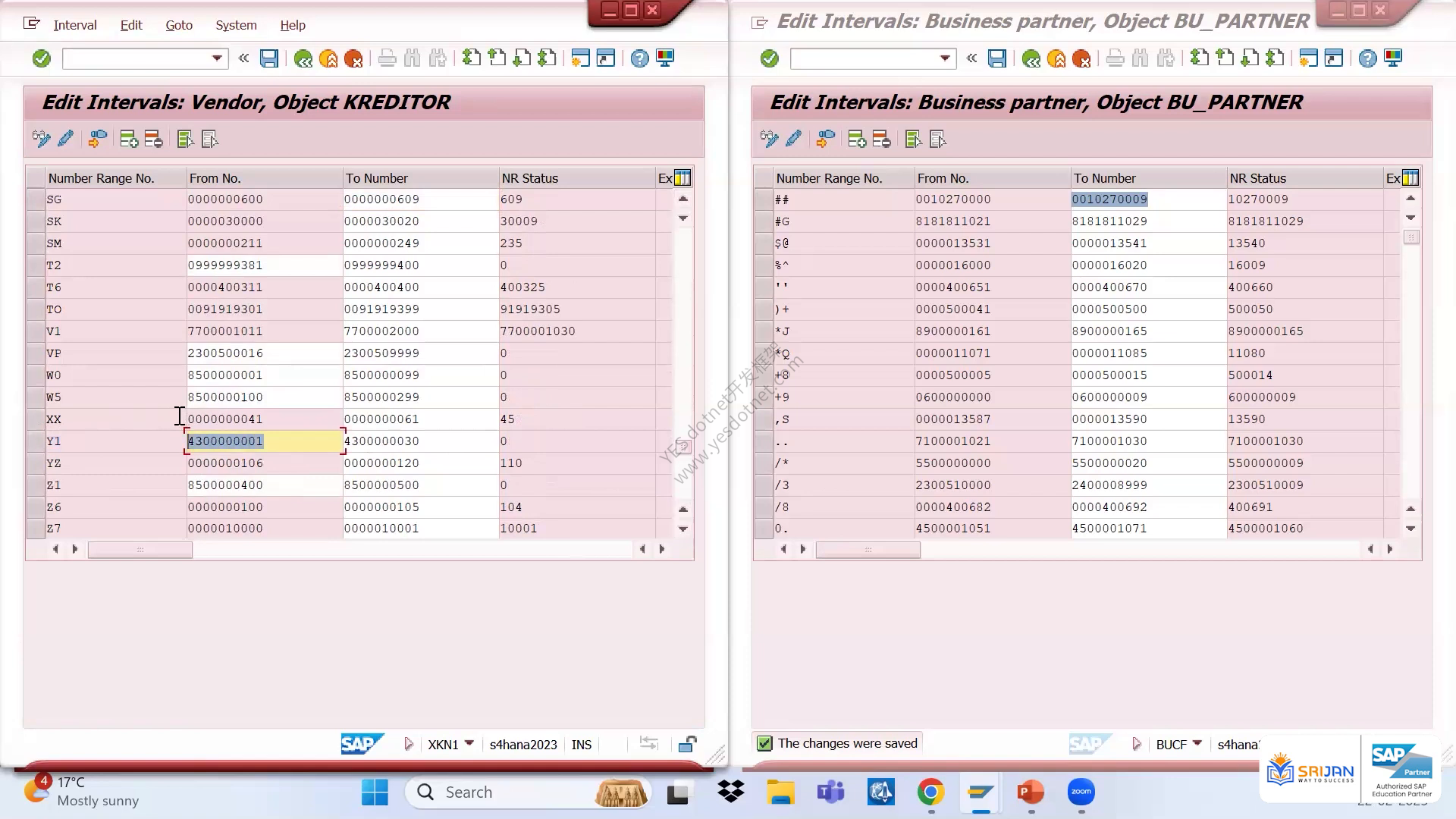
Task: Click NR Status column header in Vendor table
Action: click(x=577, y=178)
